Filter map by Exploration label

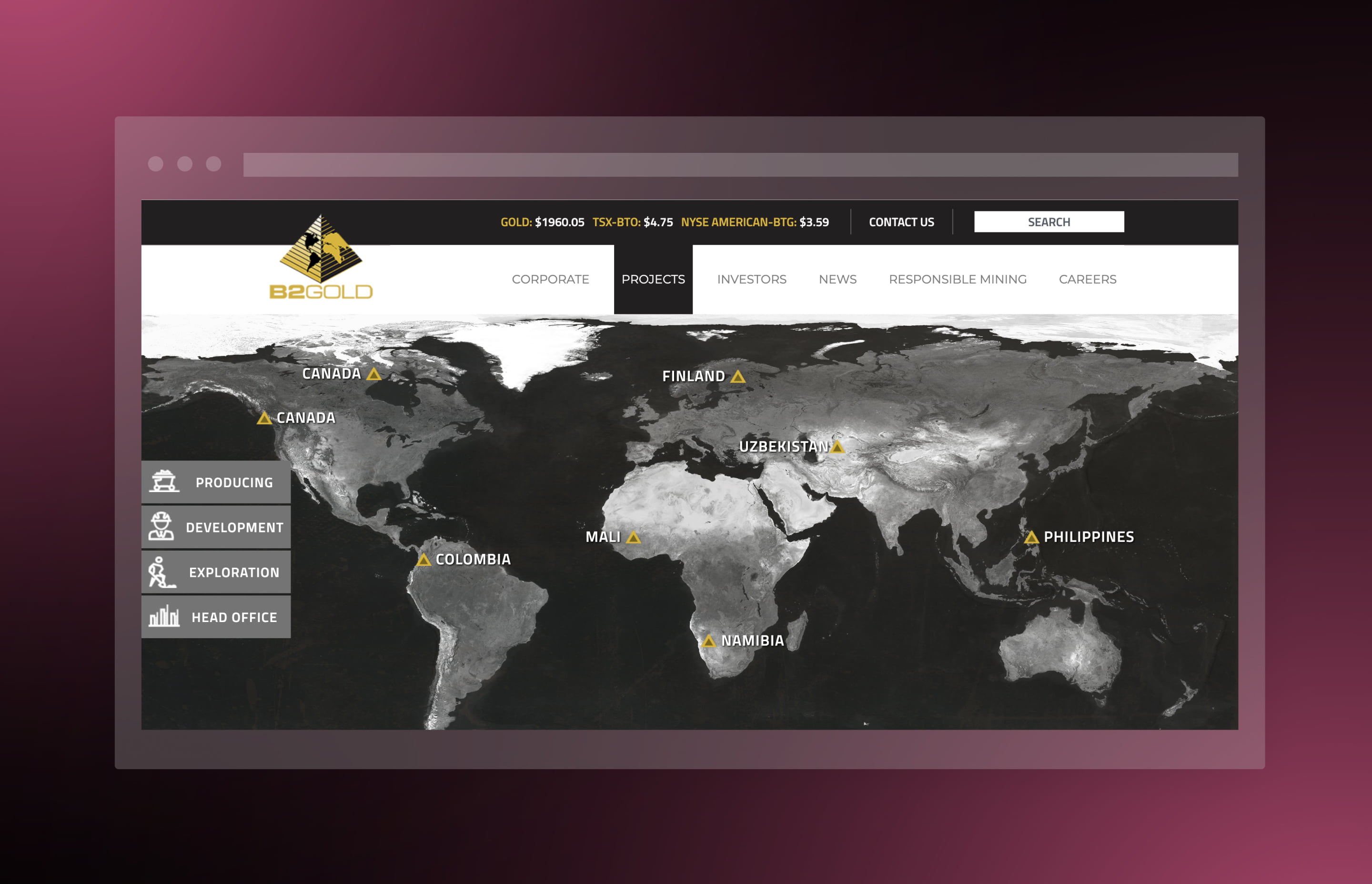coord(234,573)
